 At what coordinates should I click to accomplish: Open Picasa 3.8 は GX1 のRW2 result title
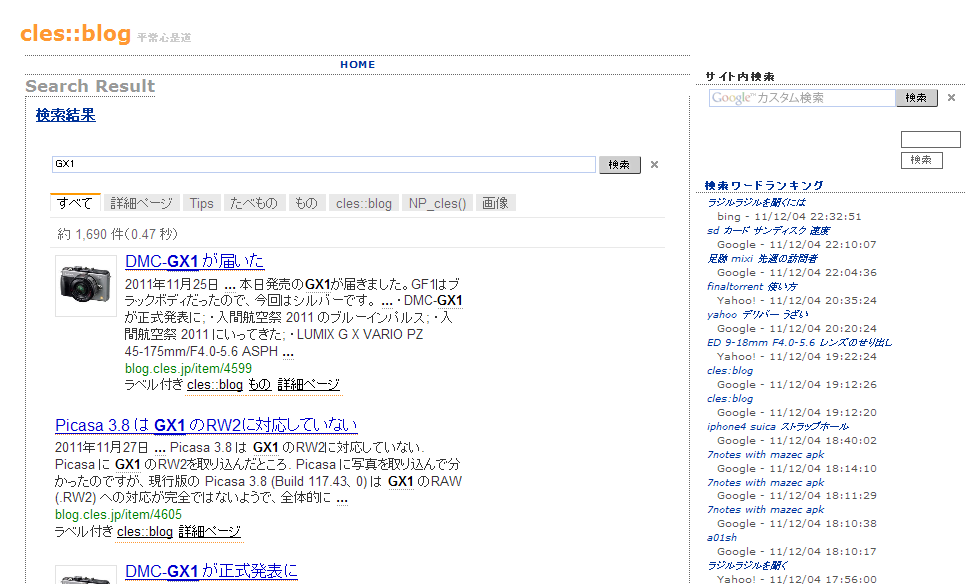(x=206, y=425)
